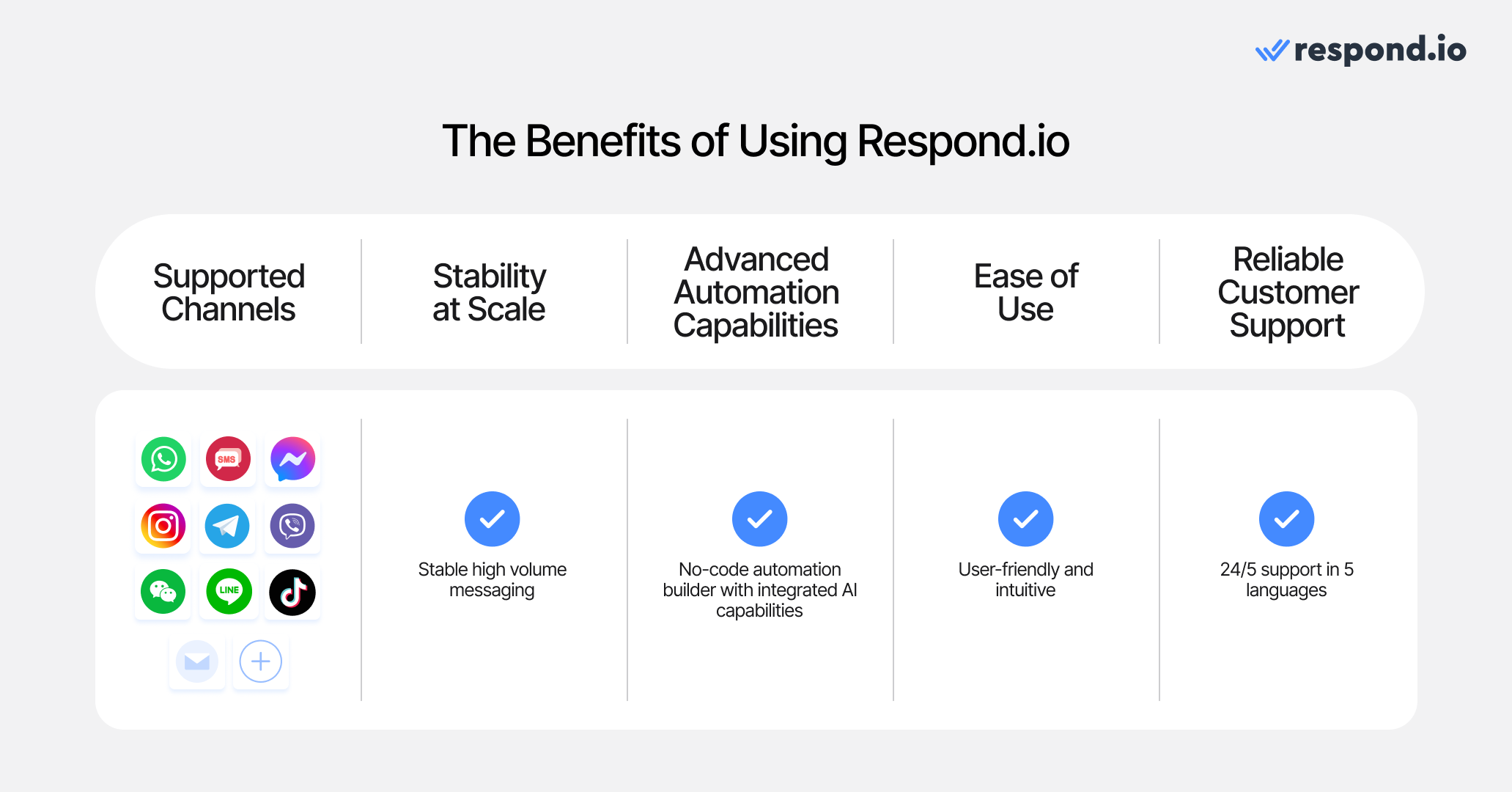
Task: Click the LINE channel icon
Action: (x=229, y=591)
